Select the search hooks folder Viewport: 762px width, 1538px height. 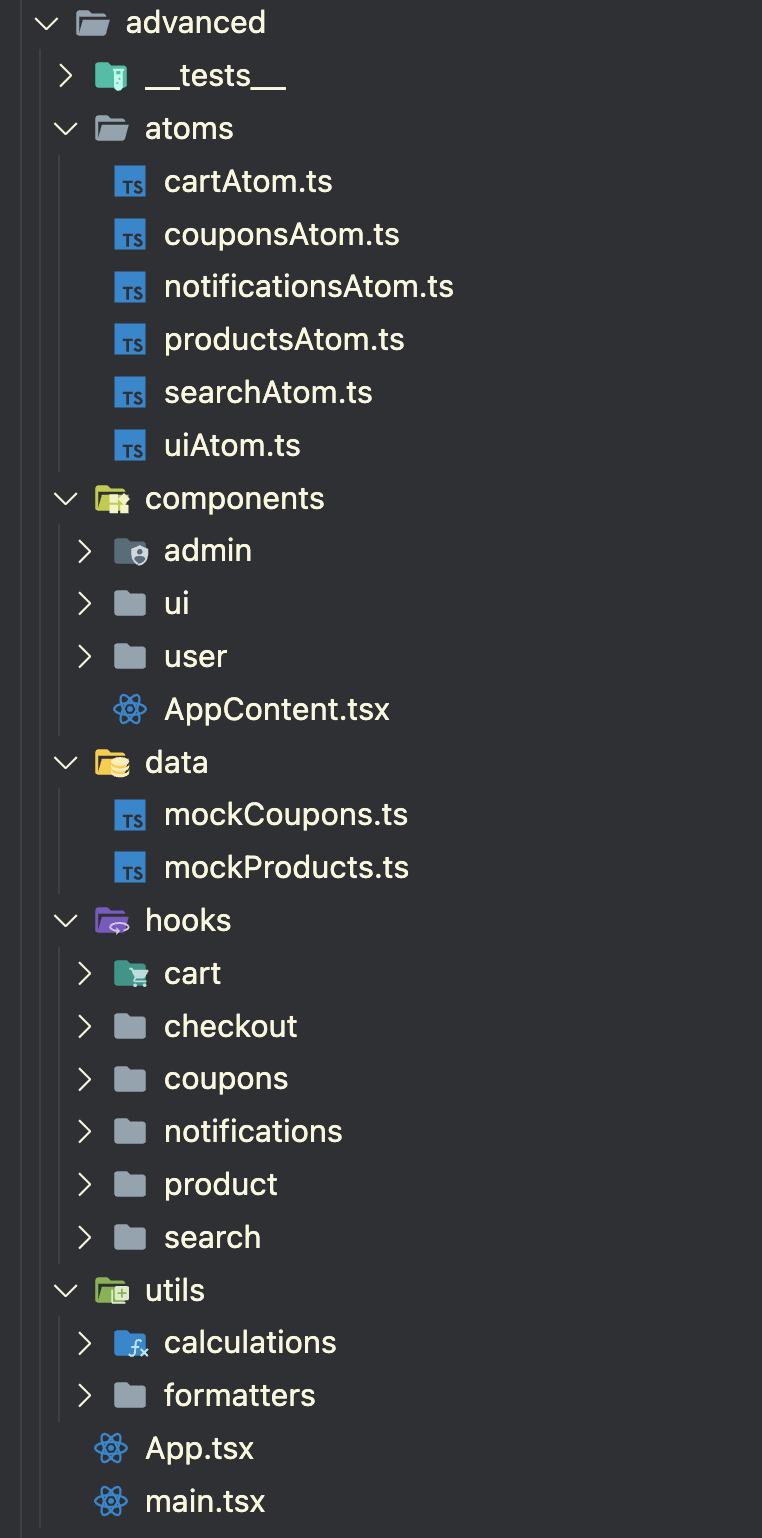212,1237
